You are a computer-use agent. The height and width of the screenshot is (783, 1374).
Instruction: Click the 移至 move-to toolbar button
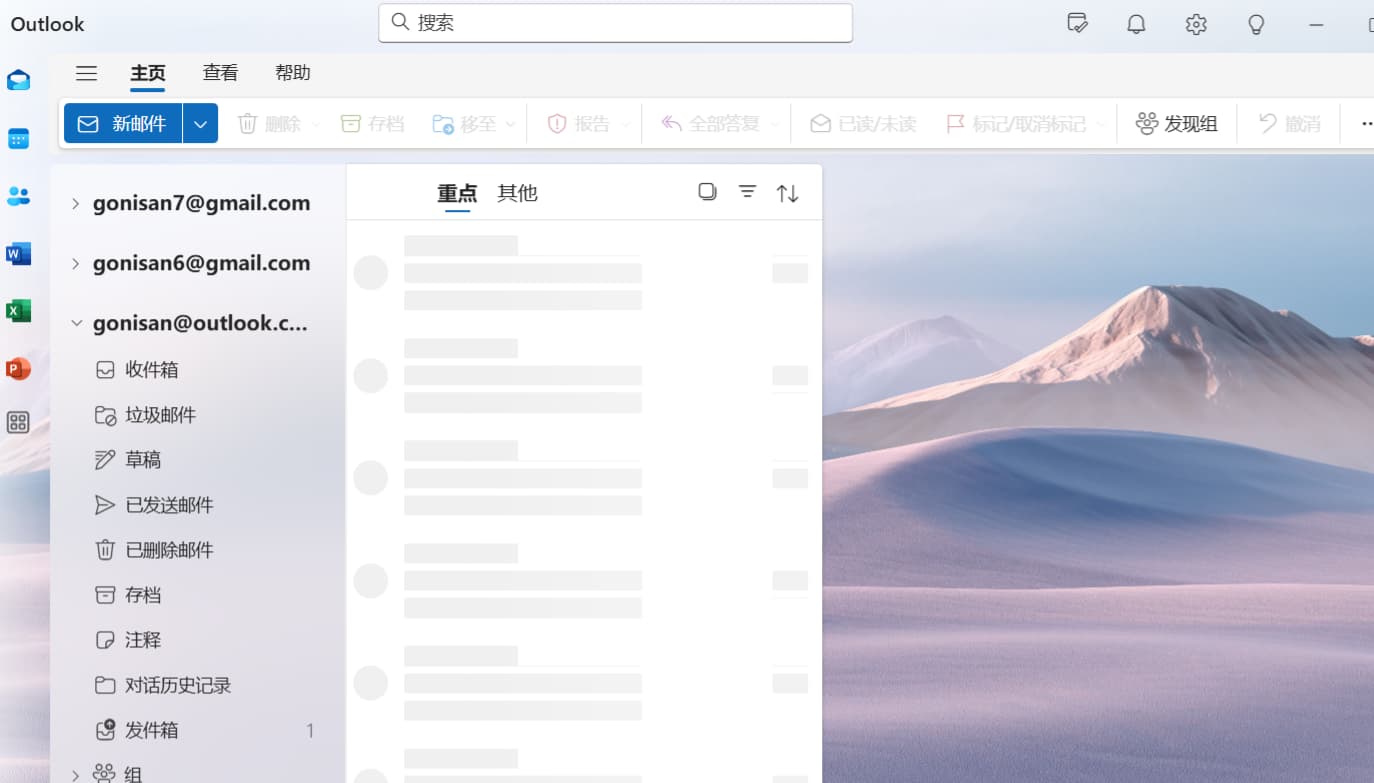(x=464, y=124)
